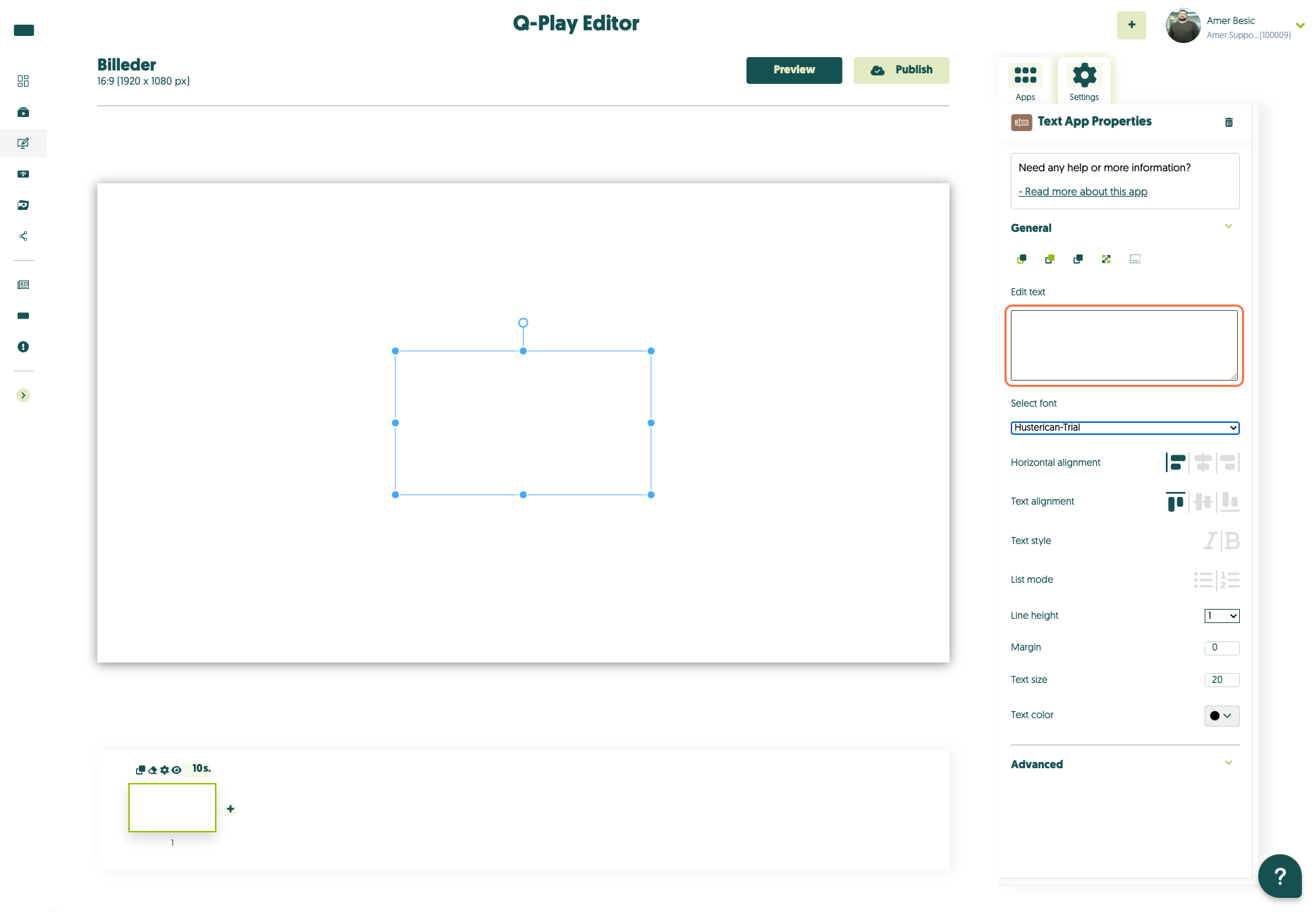Delete the text app via trash icon
The image size is (1316, 912).
coord(1229,122)
